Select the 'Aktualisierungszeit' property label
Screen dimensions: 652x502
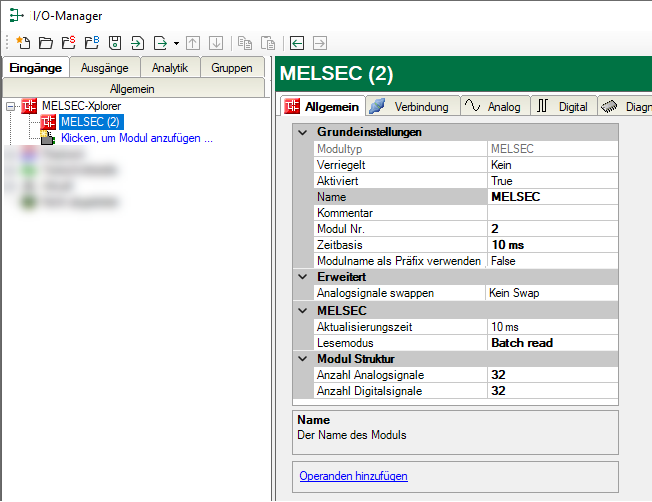click(x=364, y=327)
